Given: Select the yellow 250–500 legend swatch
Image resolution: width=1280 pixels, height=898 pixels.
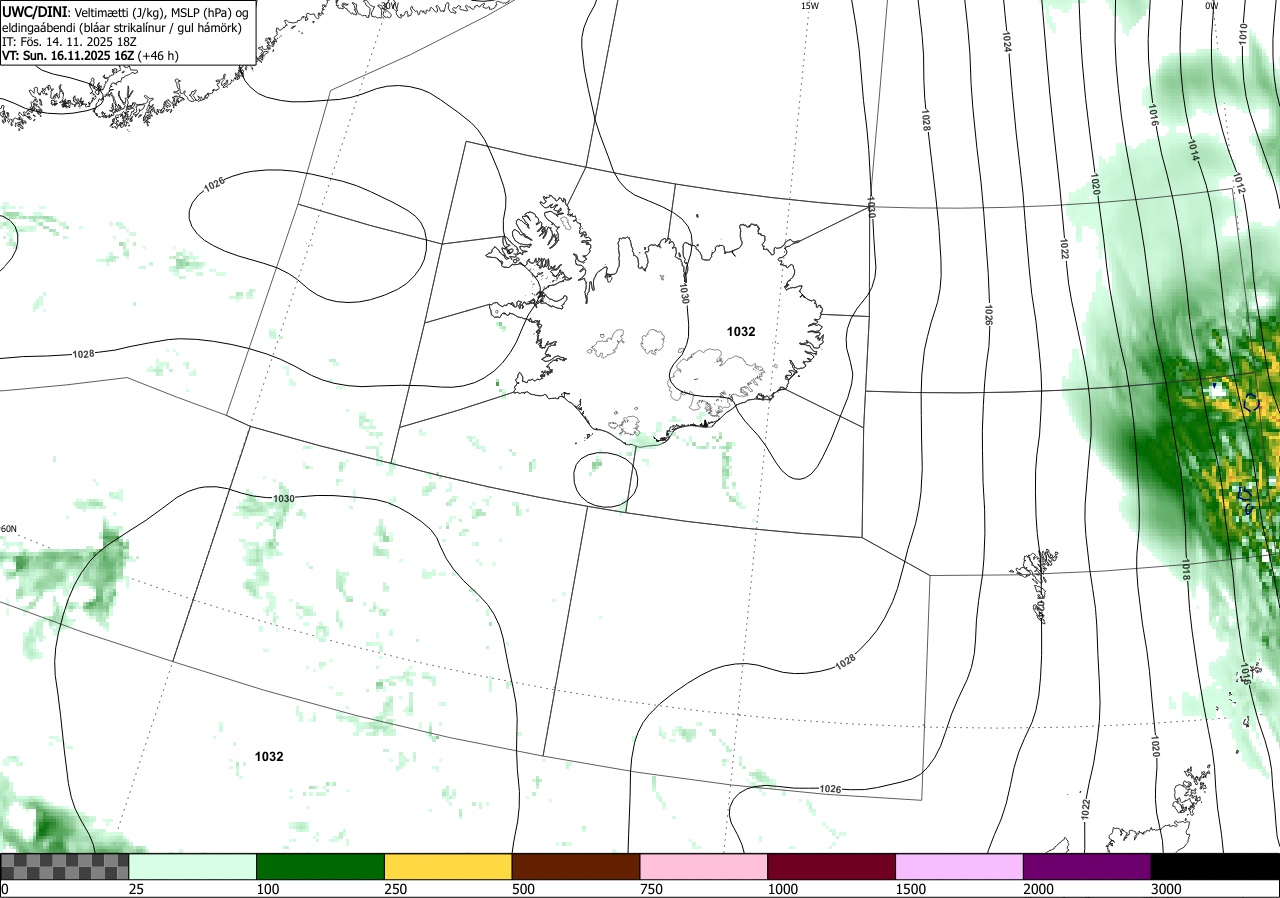Looking at the screenshot, I should [448, 866].
